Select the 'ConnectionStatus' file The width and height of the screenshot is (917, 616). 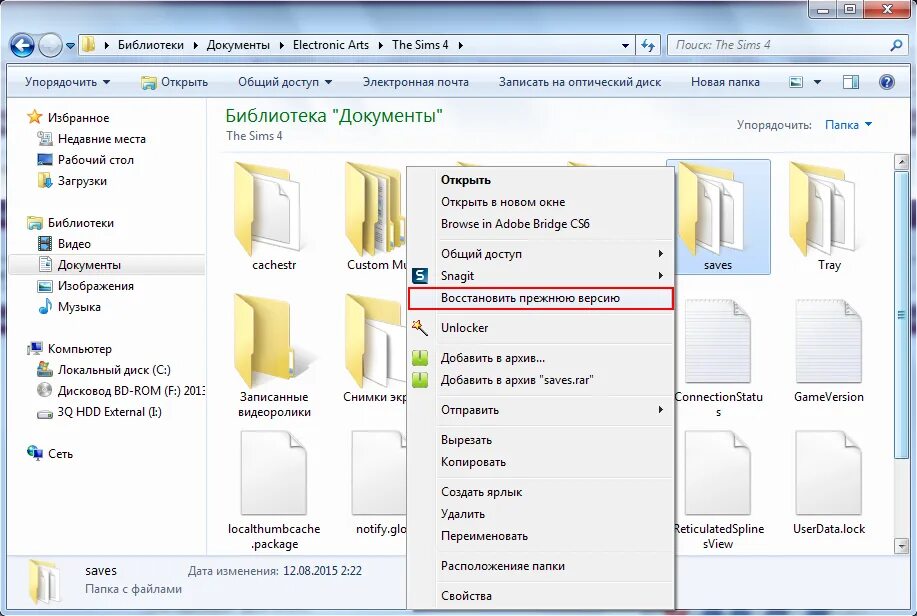(718, 357)
